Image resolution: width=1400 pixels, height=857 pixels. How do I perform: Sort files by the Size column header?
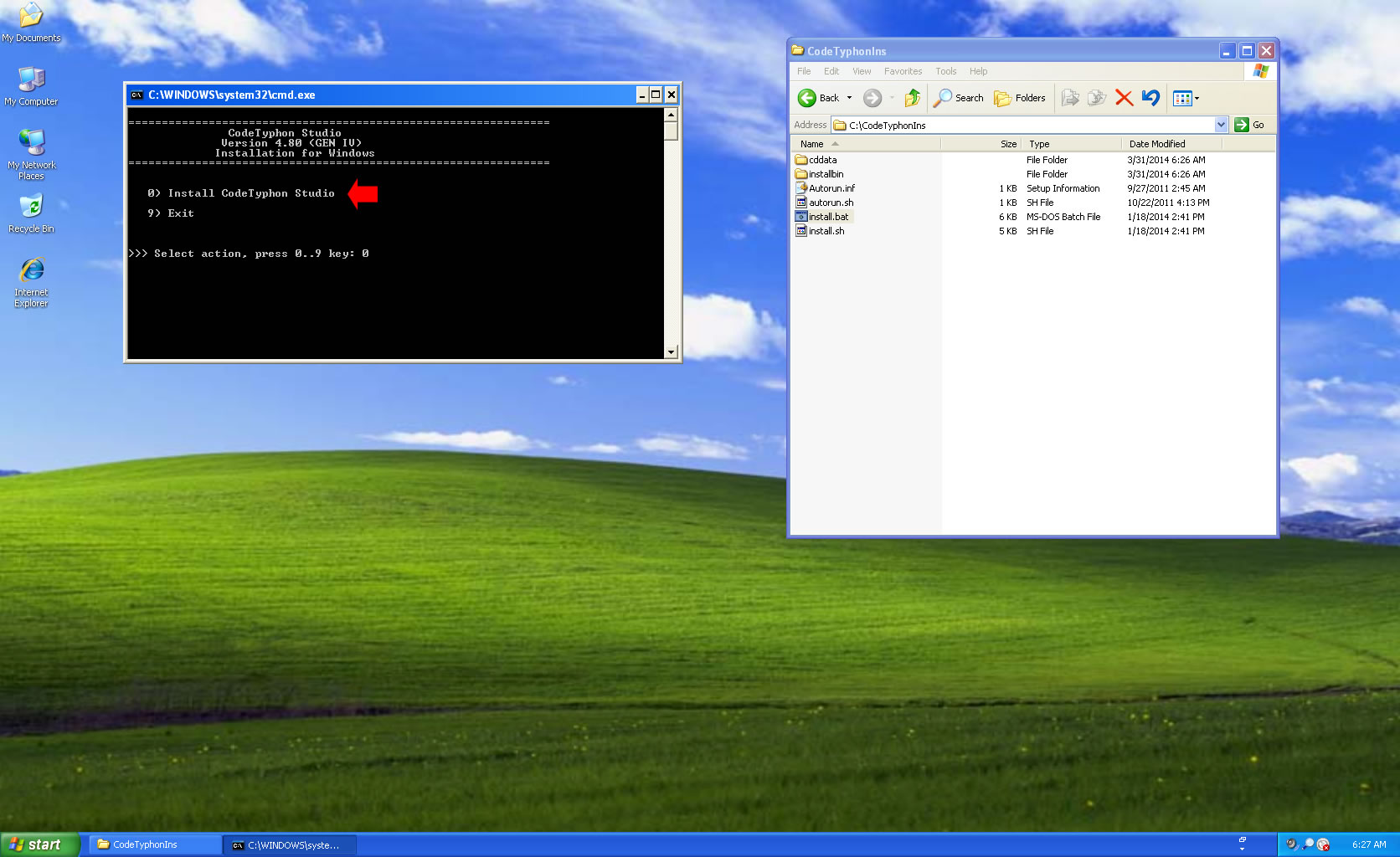click(x=981, y=144)
